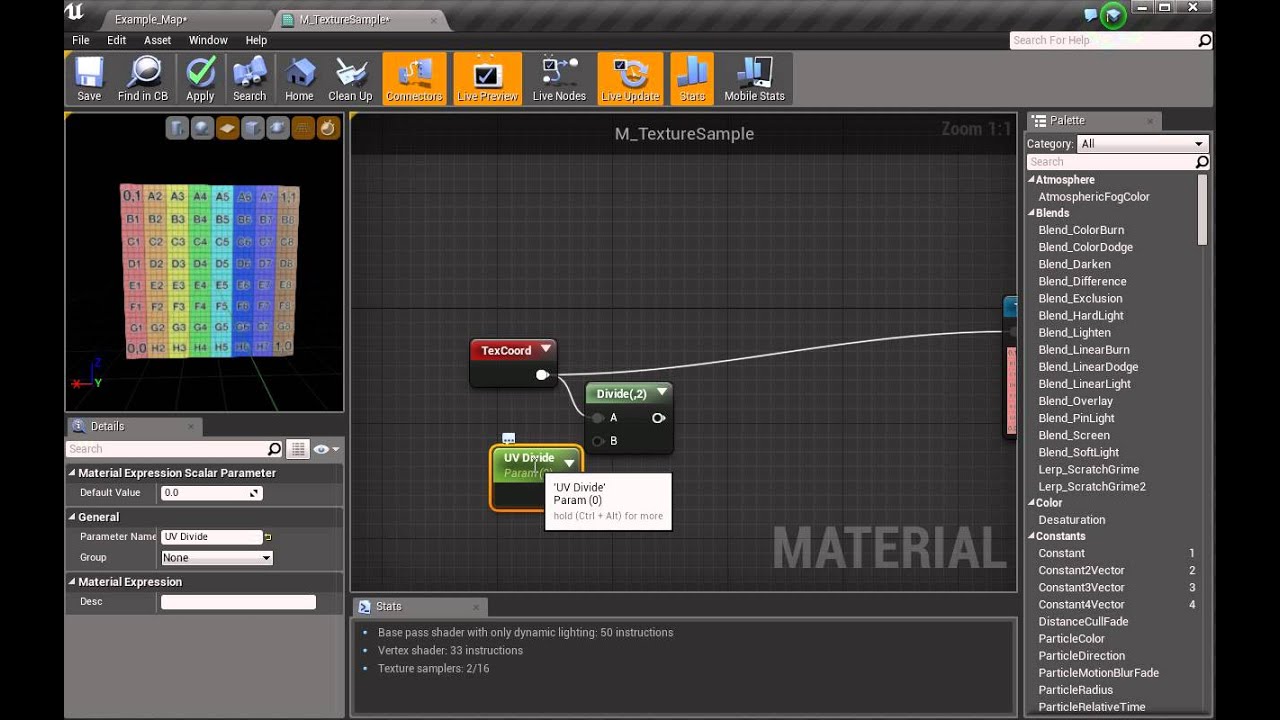Screen dimensions: 1280x720
Task: Click the Search For Help field
Action: pos(1103,40)
